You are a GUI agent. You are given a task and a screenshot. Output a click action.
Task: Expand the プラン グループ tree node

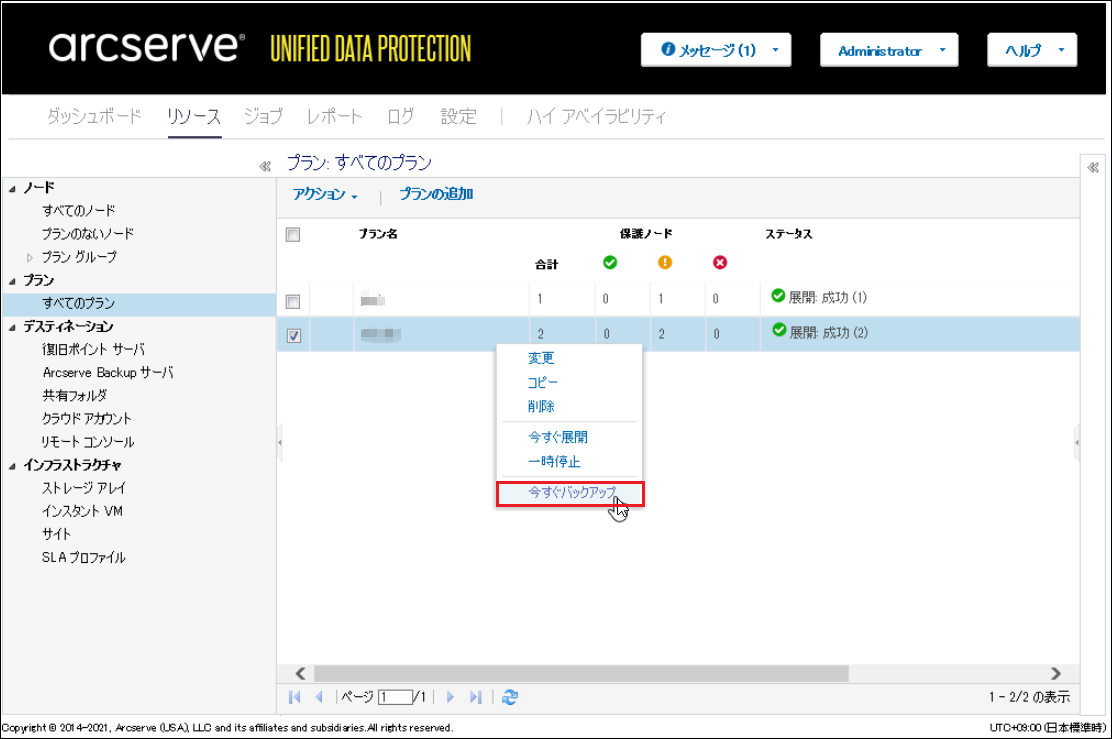30,257
